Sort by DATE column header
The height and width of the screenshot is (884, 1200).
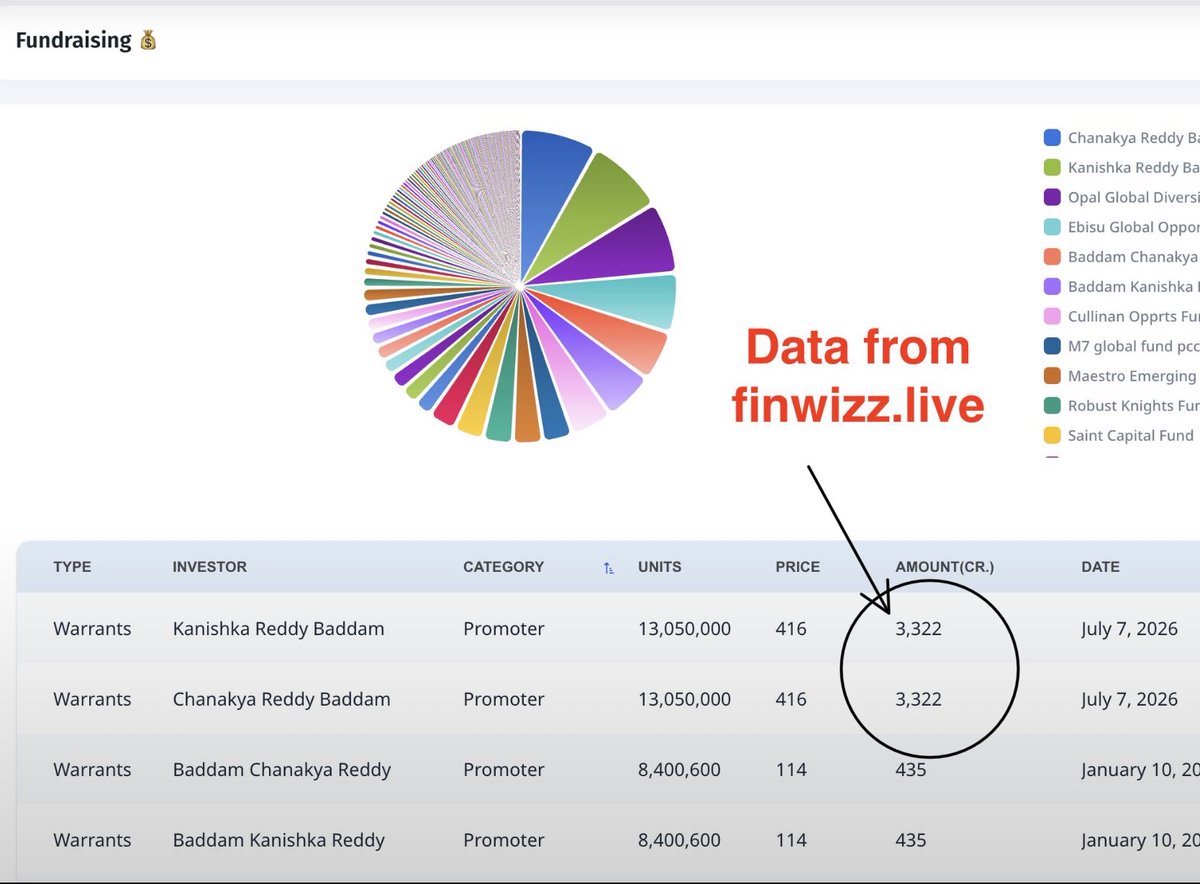point(1100,567)
